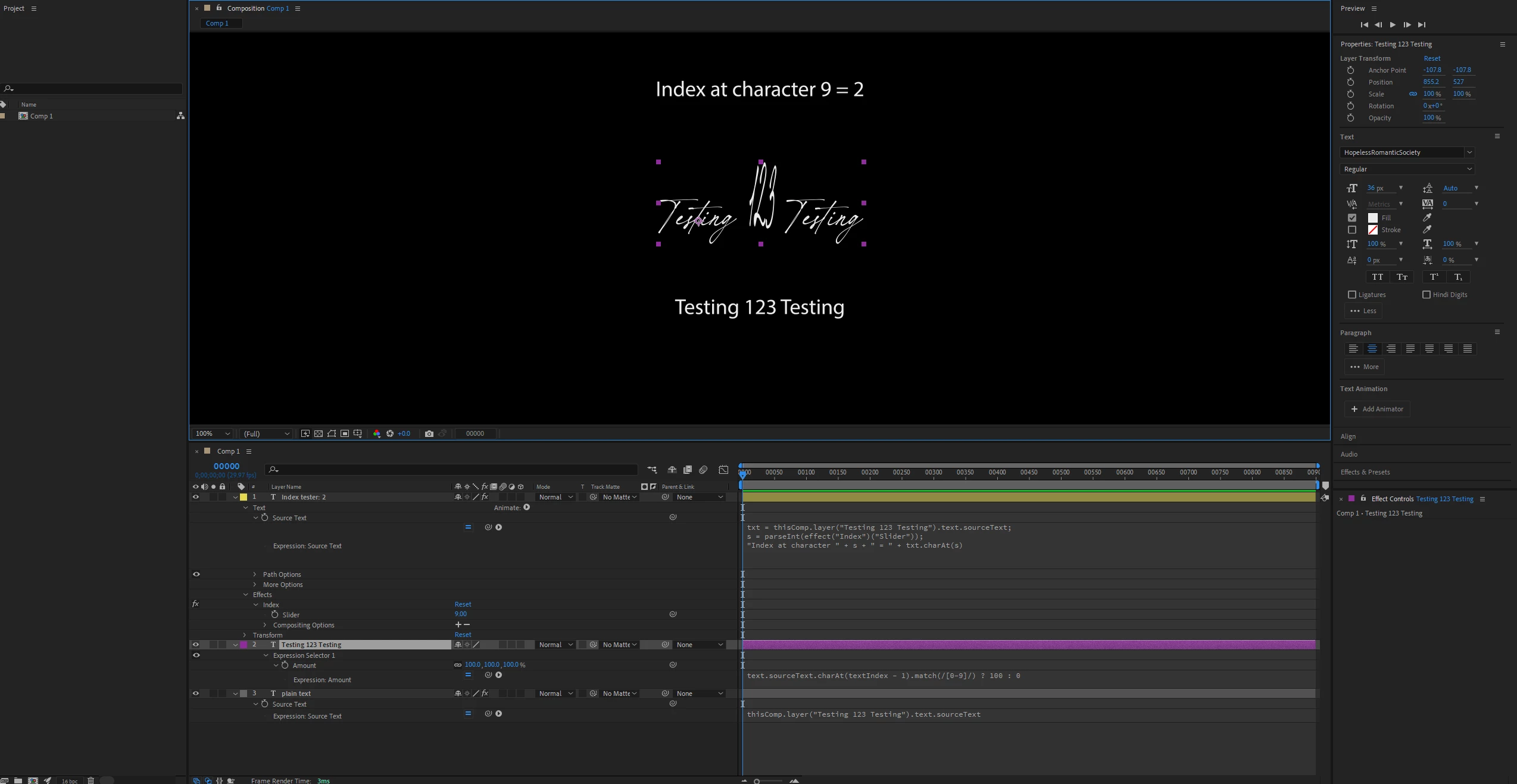
Task: Click the Superscript text style button
Action: [1434, 277]
